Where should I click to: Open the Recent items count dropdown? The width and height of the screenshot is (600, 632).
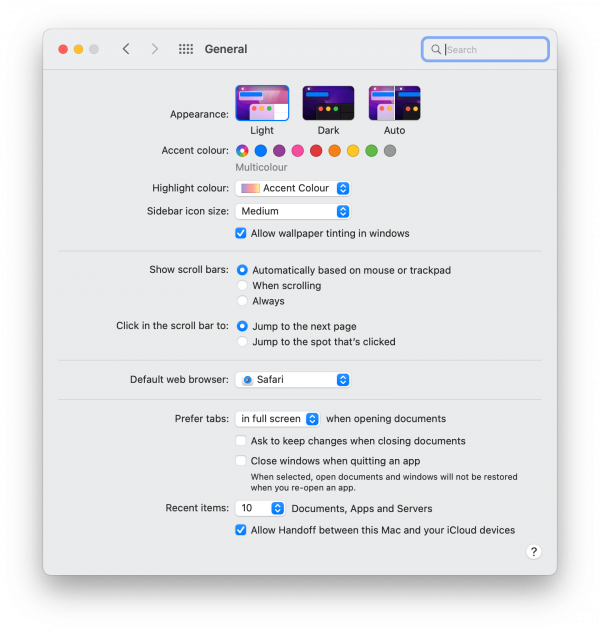click(260, 508)
